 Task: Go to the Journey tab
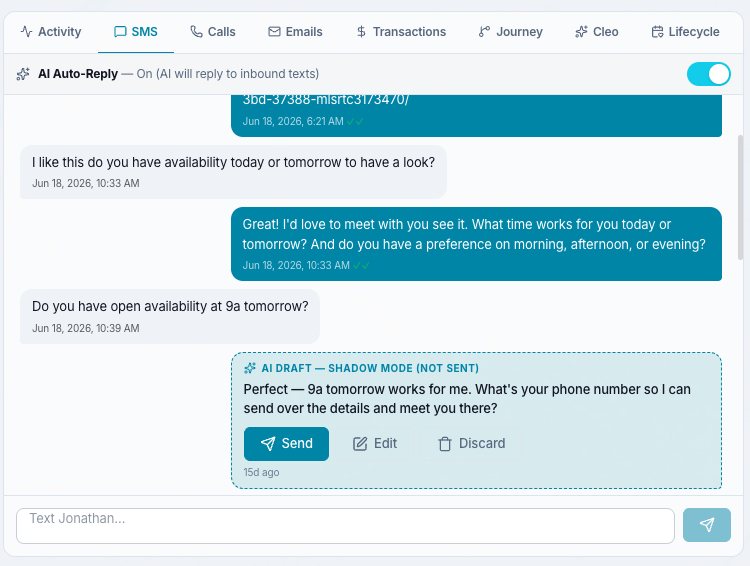click(510, 32)
